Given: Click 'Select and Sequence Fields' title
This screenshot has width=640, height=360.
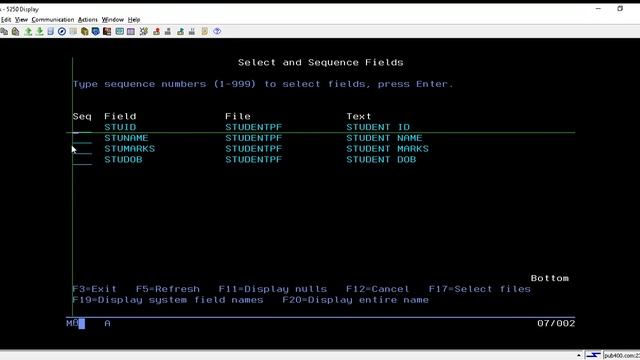Looking at the screenshot, I should (320, 62).
